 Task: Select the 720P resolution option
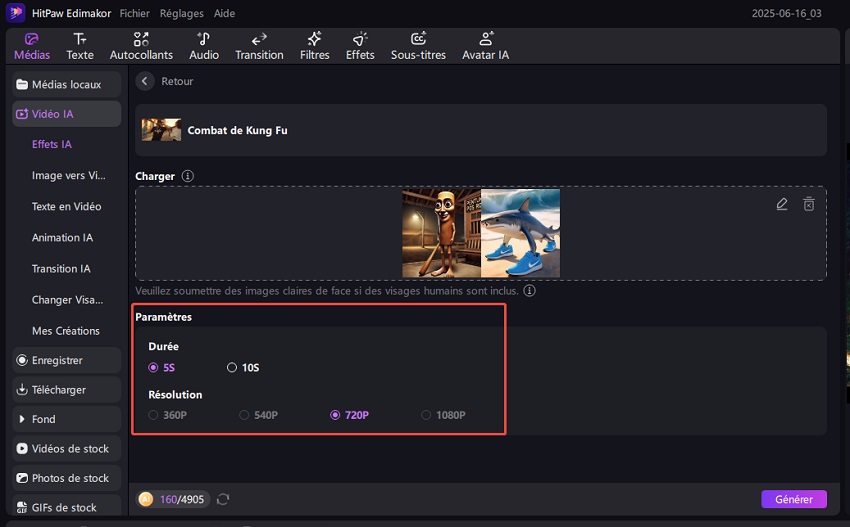point(335,415)
